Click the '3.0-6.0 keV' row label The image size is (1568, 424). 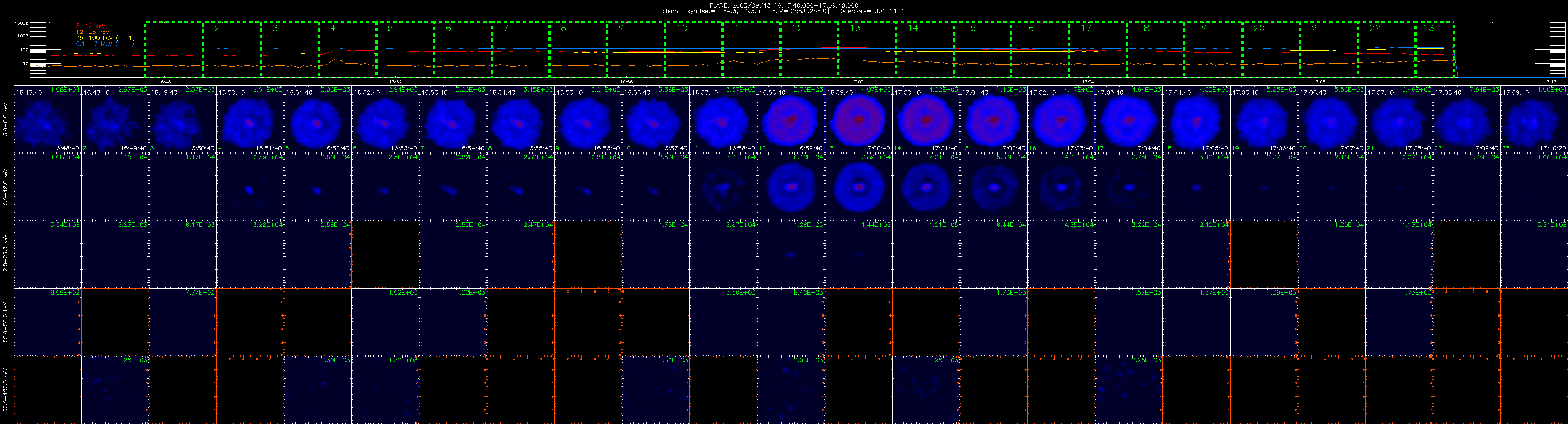point(5,119)
